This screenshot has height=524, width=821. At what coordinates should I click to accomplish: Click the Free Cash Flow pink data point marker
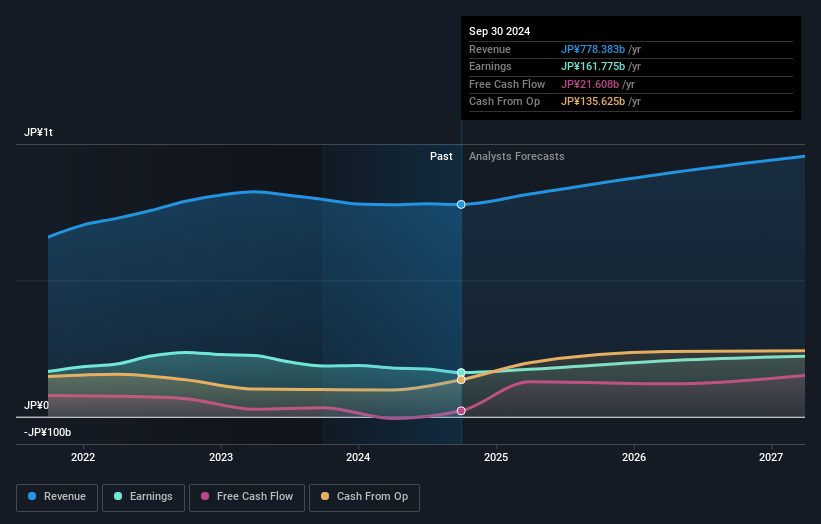461,411
